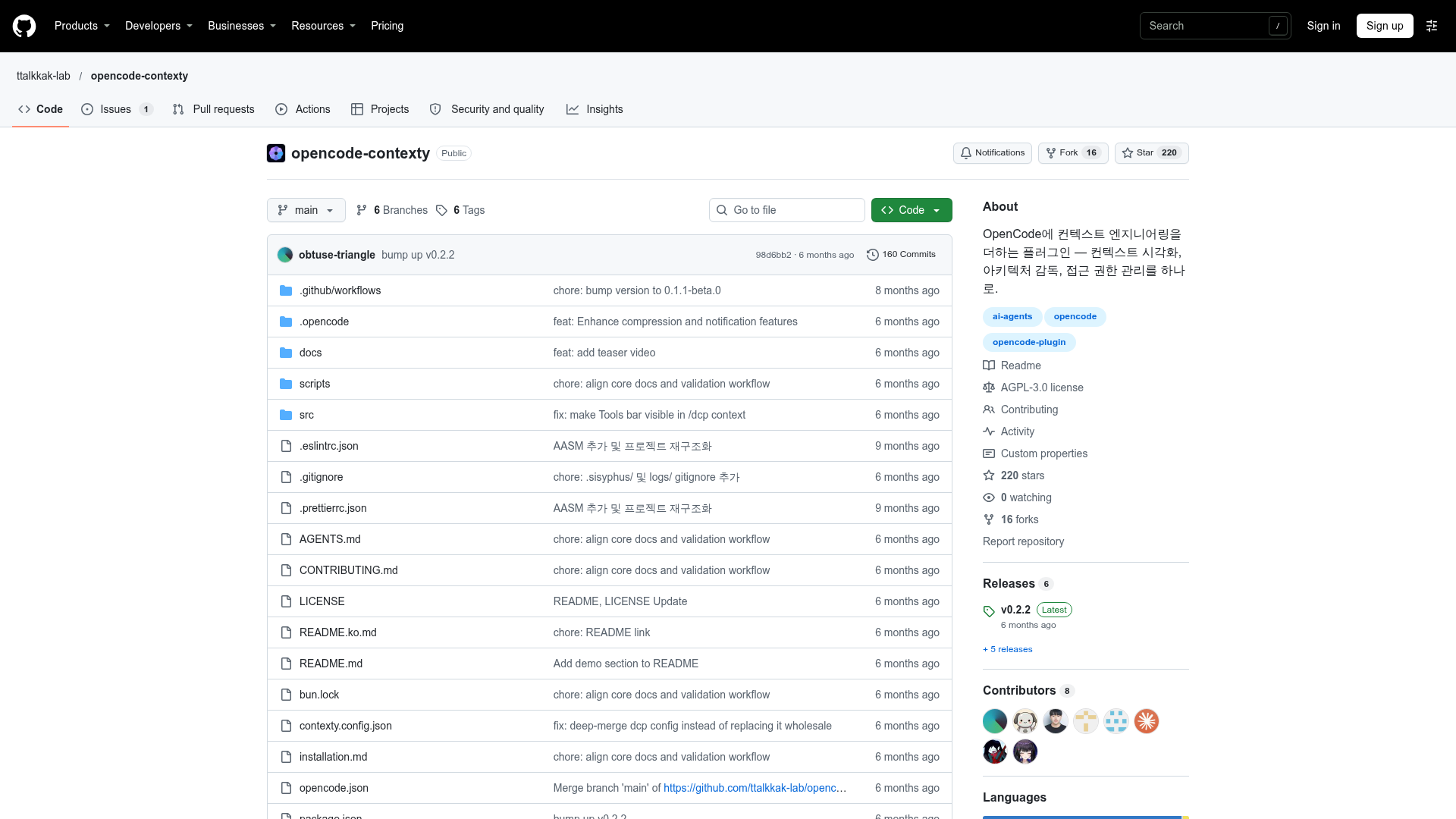Image resolution: width=1456 pixels, height=819 pixels.
Task: Open the Pricing page
Action: (x=387, y=26)
